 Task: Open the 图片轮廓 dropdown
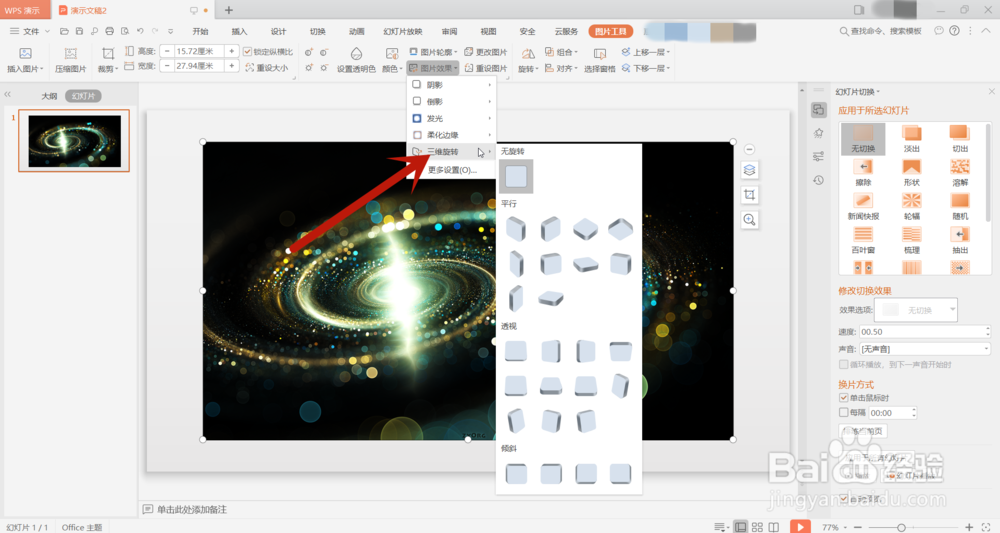433,52
